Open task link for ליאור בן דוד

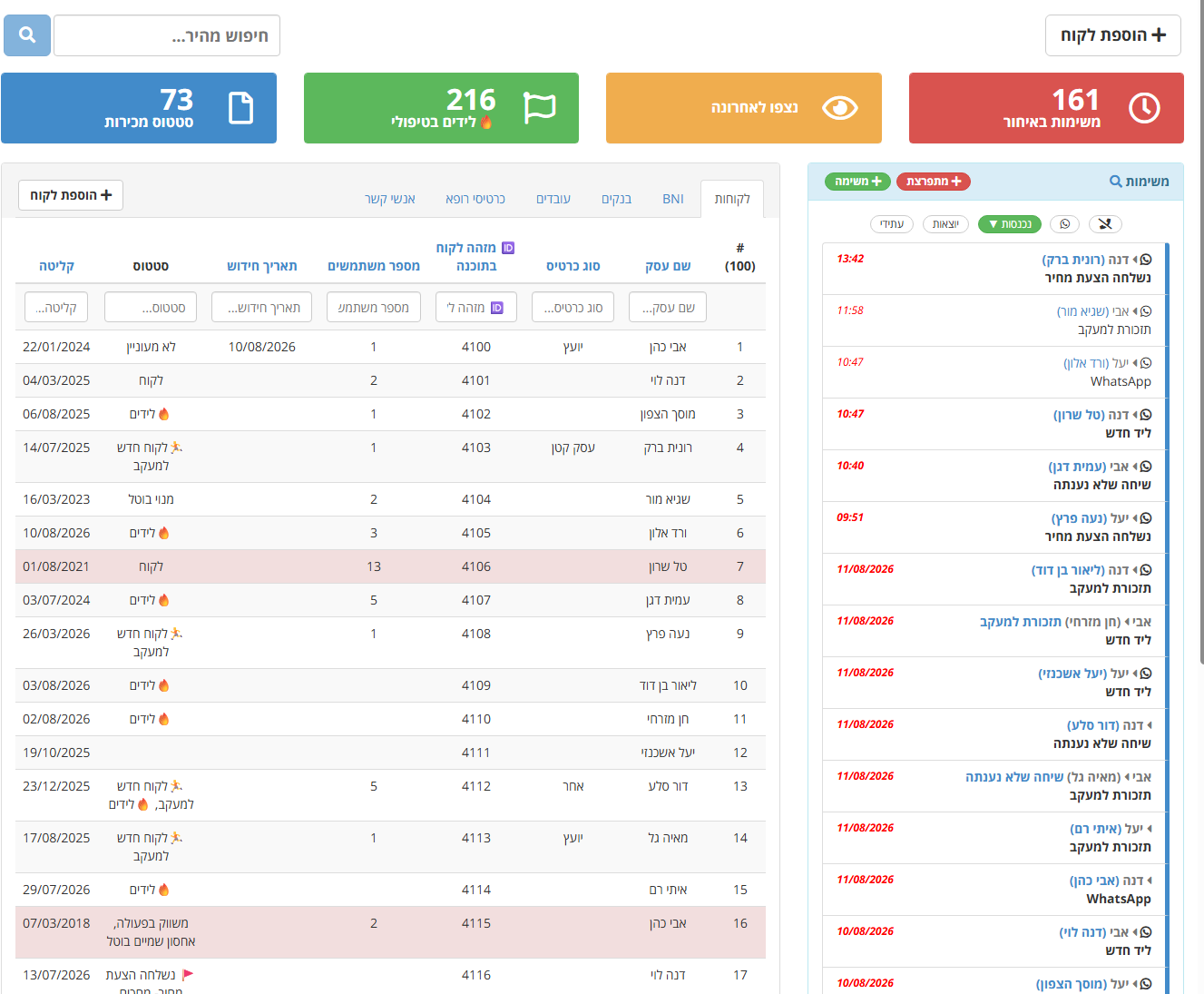[1068, 570]
